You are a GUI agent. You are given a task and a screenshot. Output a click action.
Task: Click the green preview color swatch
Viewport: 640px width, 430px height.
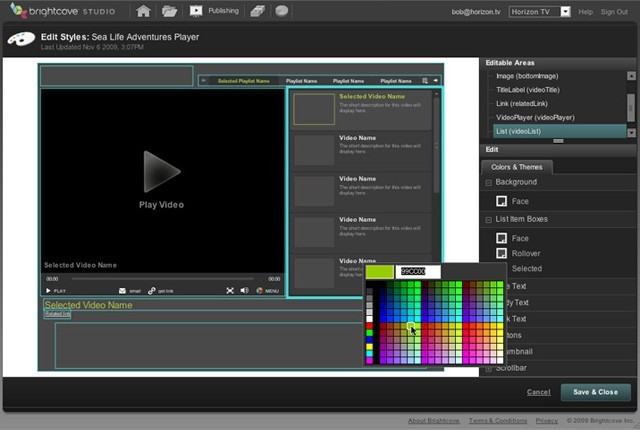tap(380, 272)
